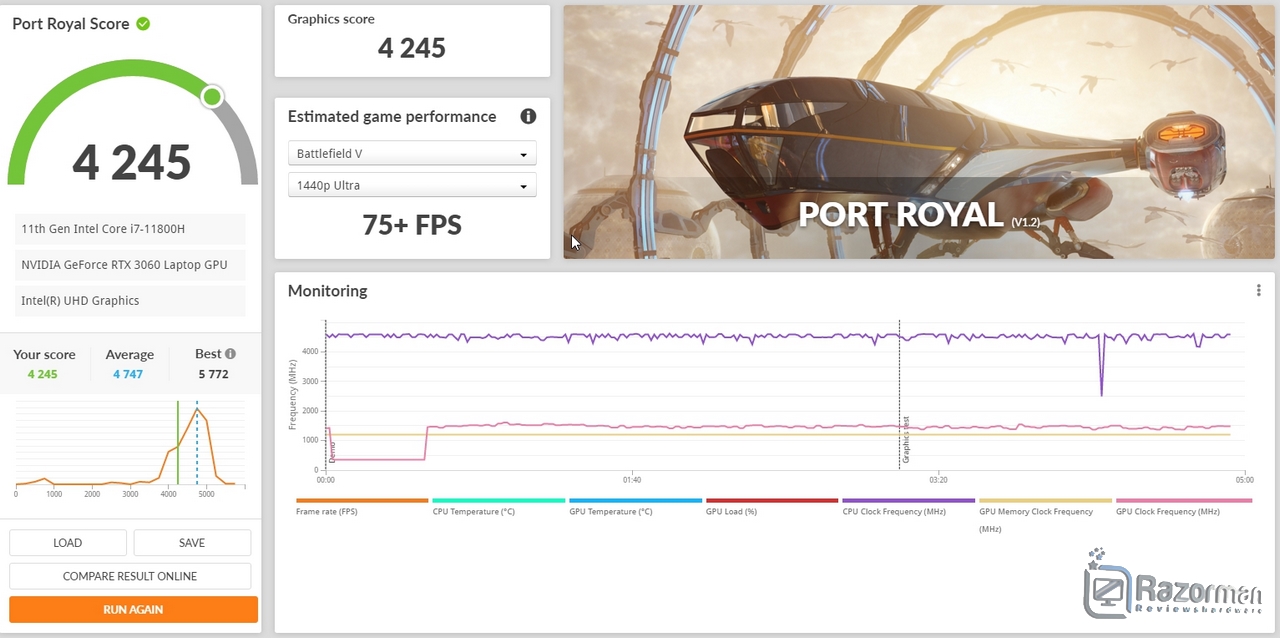Click the 01:40 time axis label
Viewport: 1280px width, 638px height.
point(631,480)
